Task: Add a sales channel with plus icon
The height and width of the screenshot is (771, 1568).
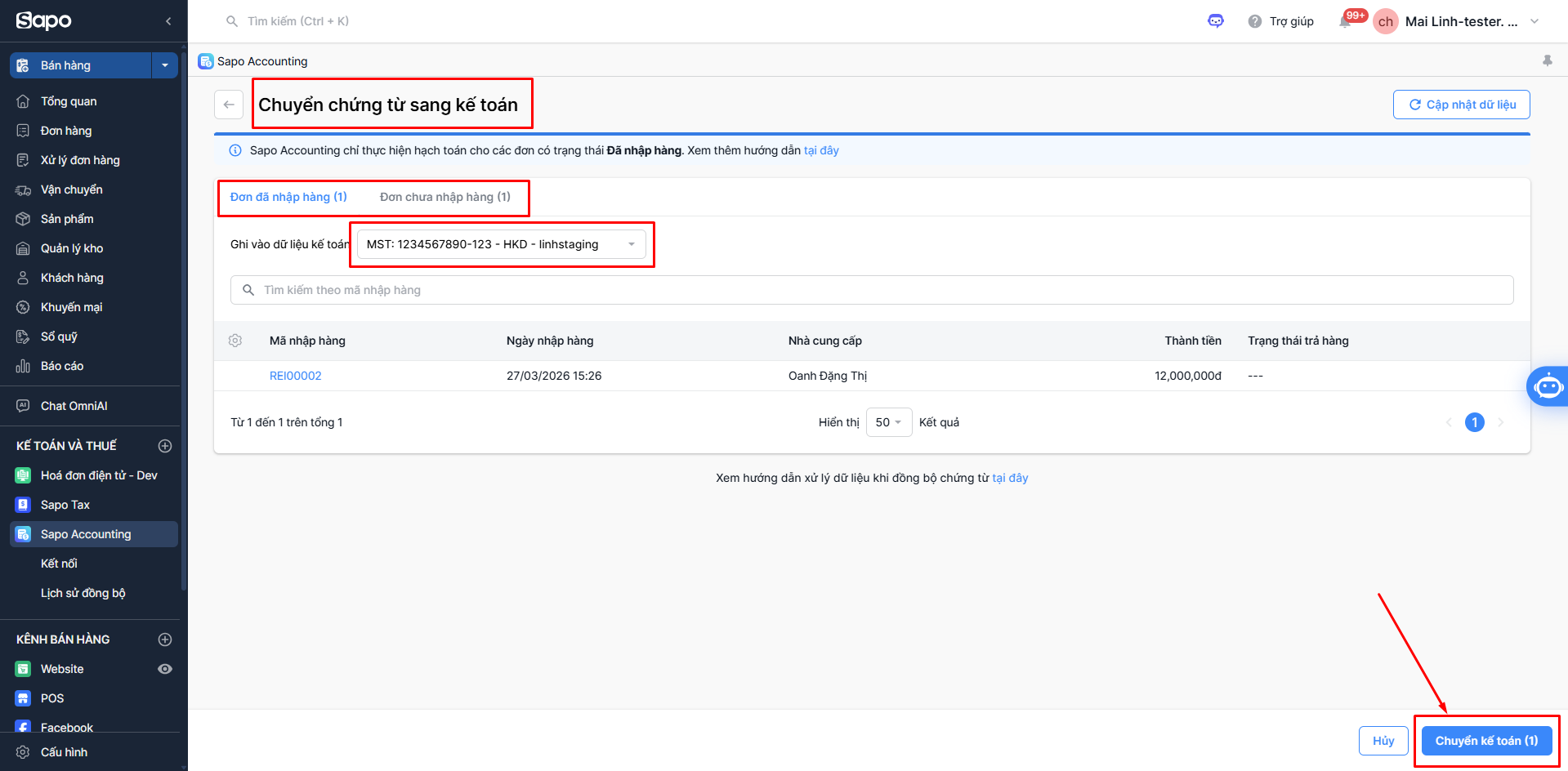Action: pyautogui.click(x=165, y=640)
